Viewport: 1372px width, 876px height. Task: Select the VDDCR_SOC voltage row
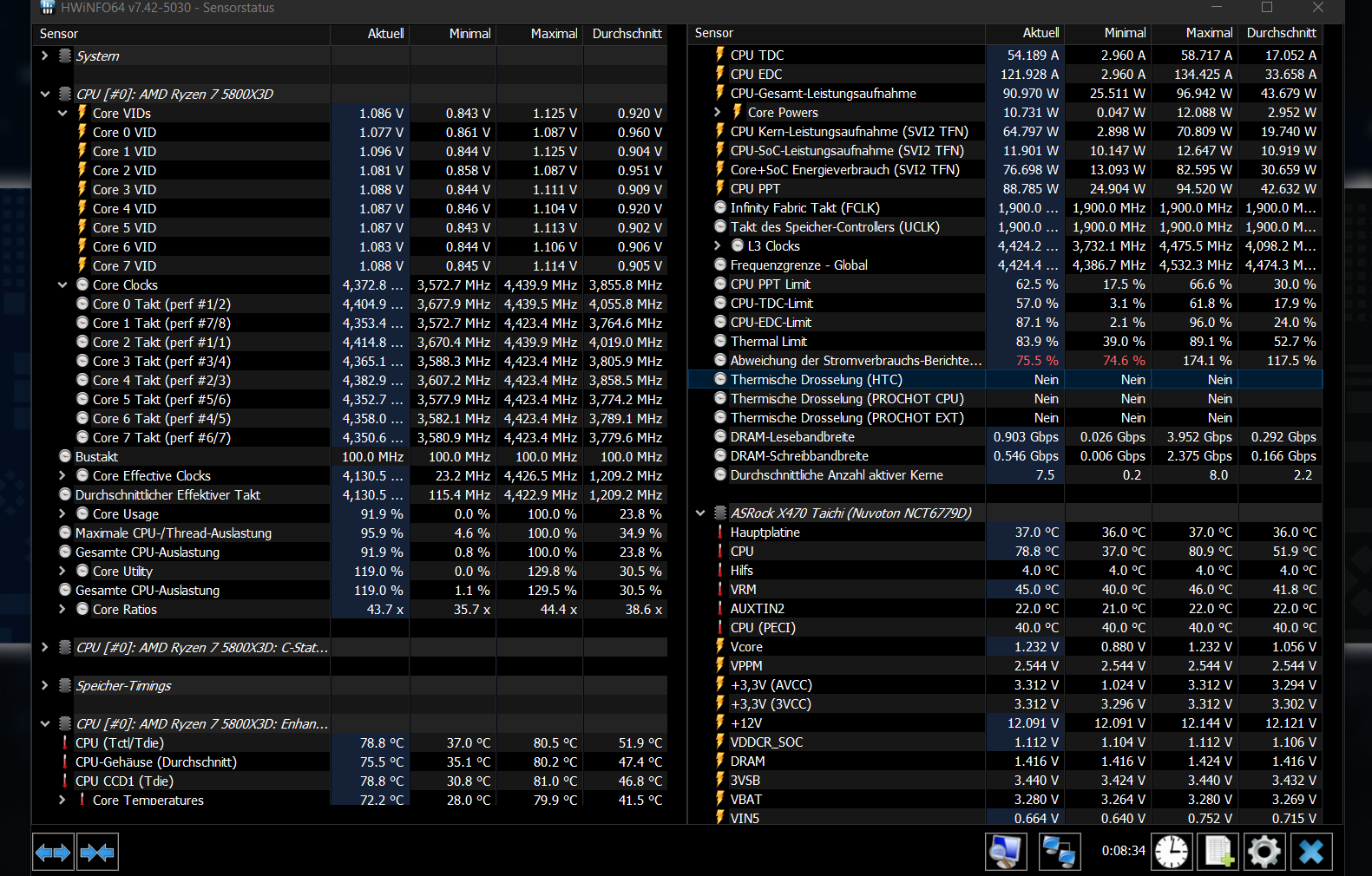(x=1006, y=742)
